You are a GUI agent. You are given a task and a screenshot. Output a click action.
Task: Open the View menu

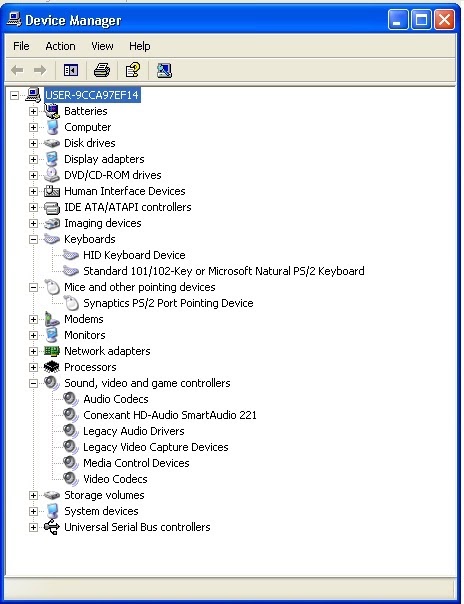102,46
